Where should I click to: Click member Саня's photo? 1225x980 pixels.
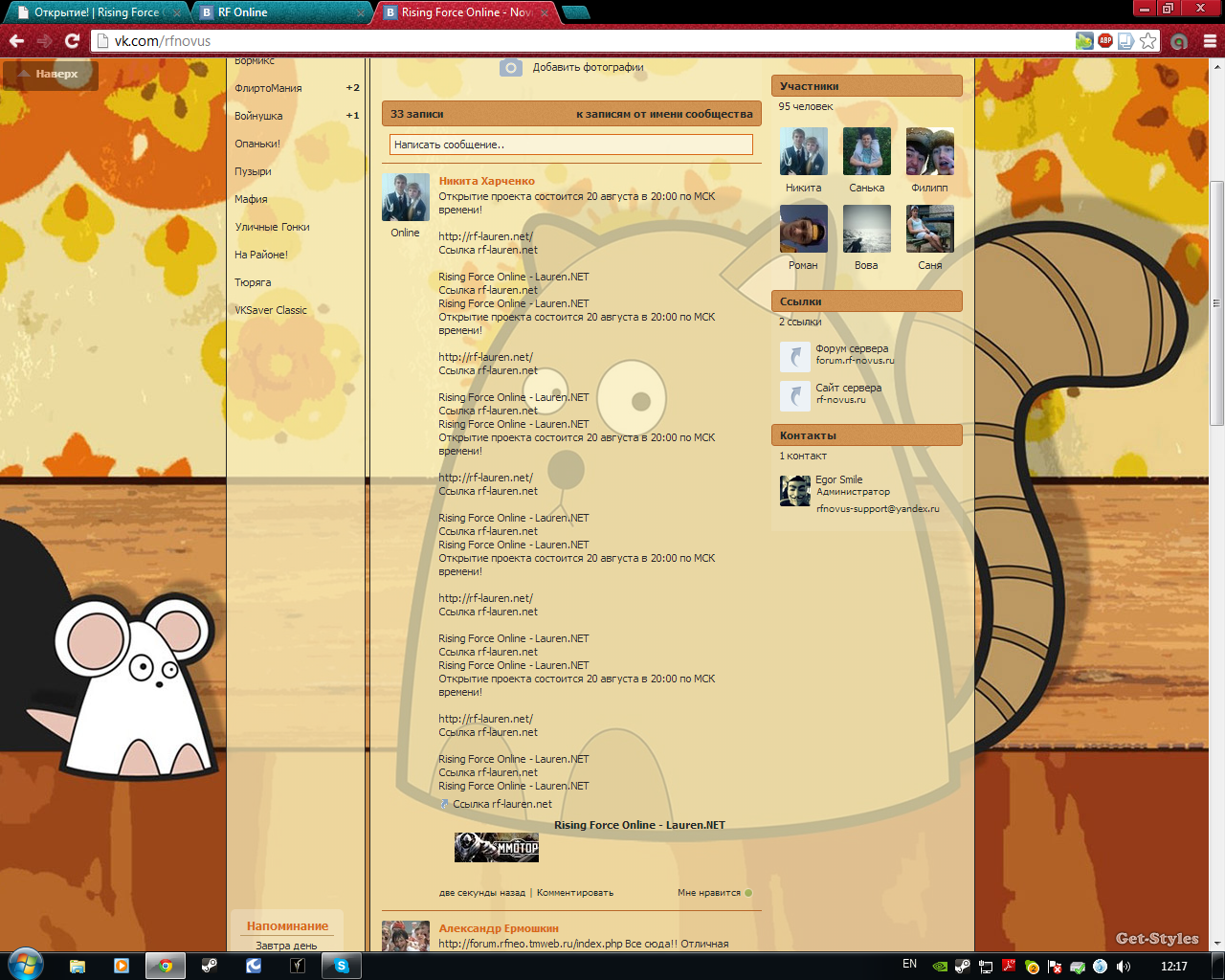[930, 229]
